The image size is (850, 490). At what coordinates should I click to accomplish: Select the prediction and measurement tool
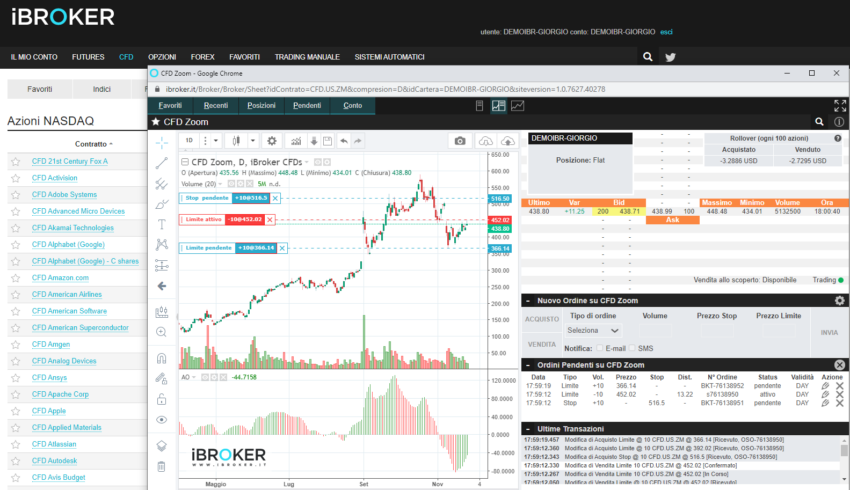162,265
